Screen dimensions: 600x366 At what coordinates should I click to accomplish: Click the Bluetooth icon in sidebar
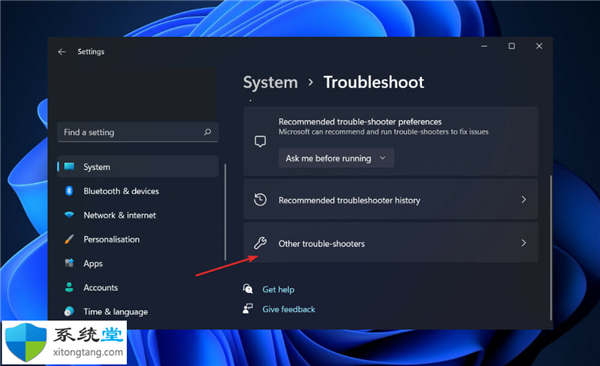coord(69,191)
